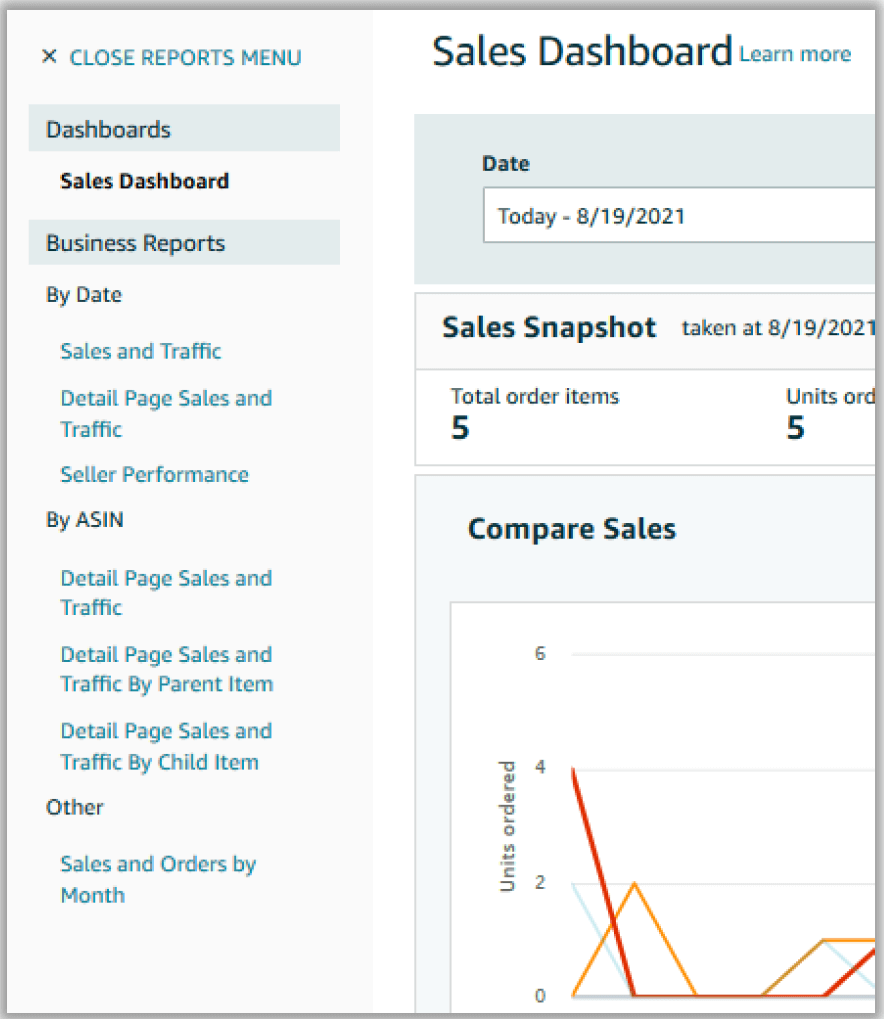Click the CLOSE REPORTS MENU label
Viewport: 884px width, 1019px height.
point(185,57)
